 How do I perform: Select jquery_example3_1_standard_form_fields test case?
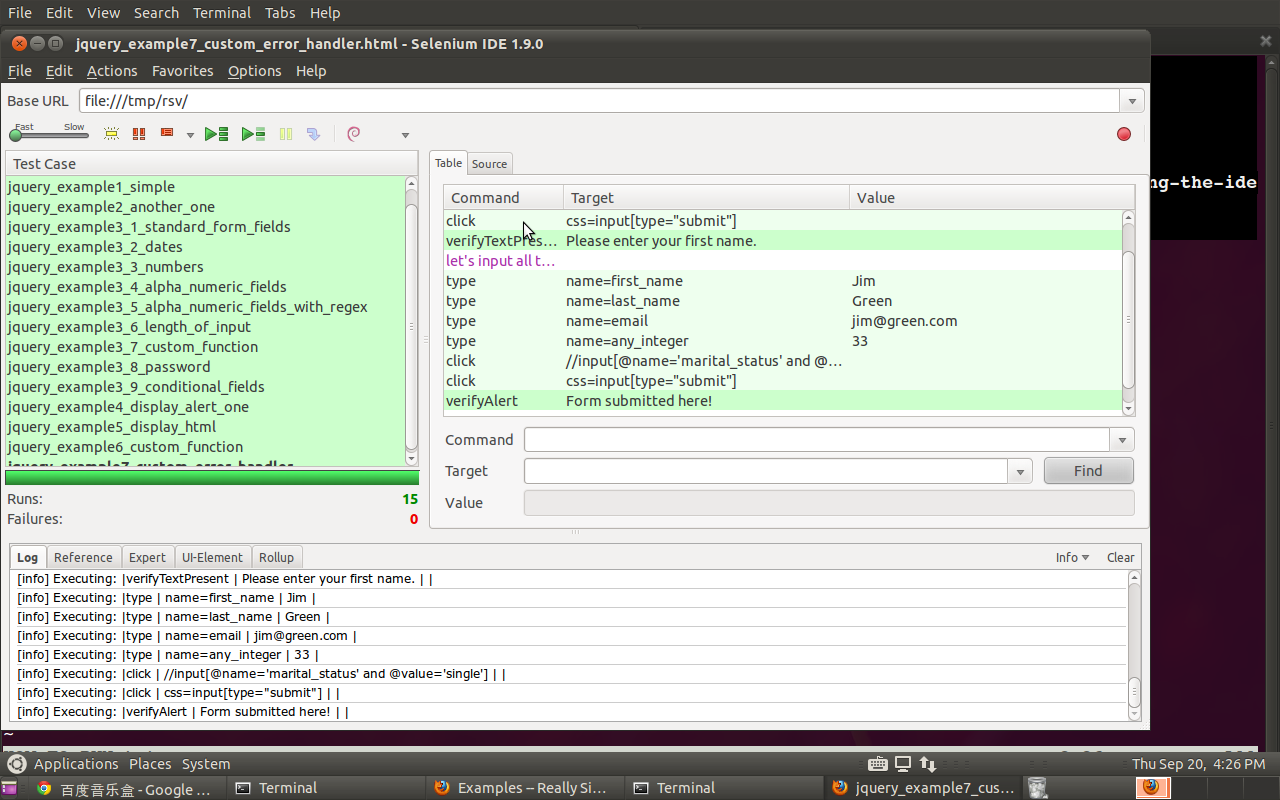205,227
